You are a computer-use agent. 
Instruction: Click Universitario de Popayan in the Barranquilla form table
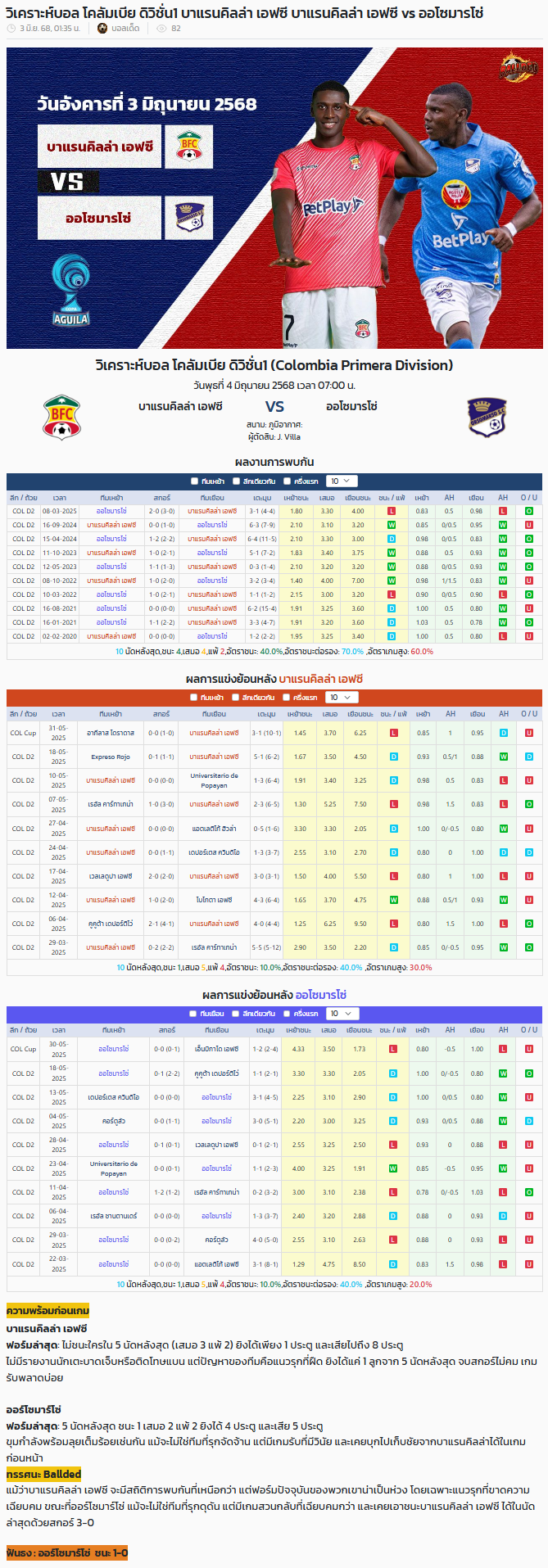(214, 780)
